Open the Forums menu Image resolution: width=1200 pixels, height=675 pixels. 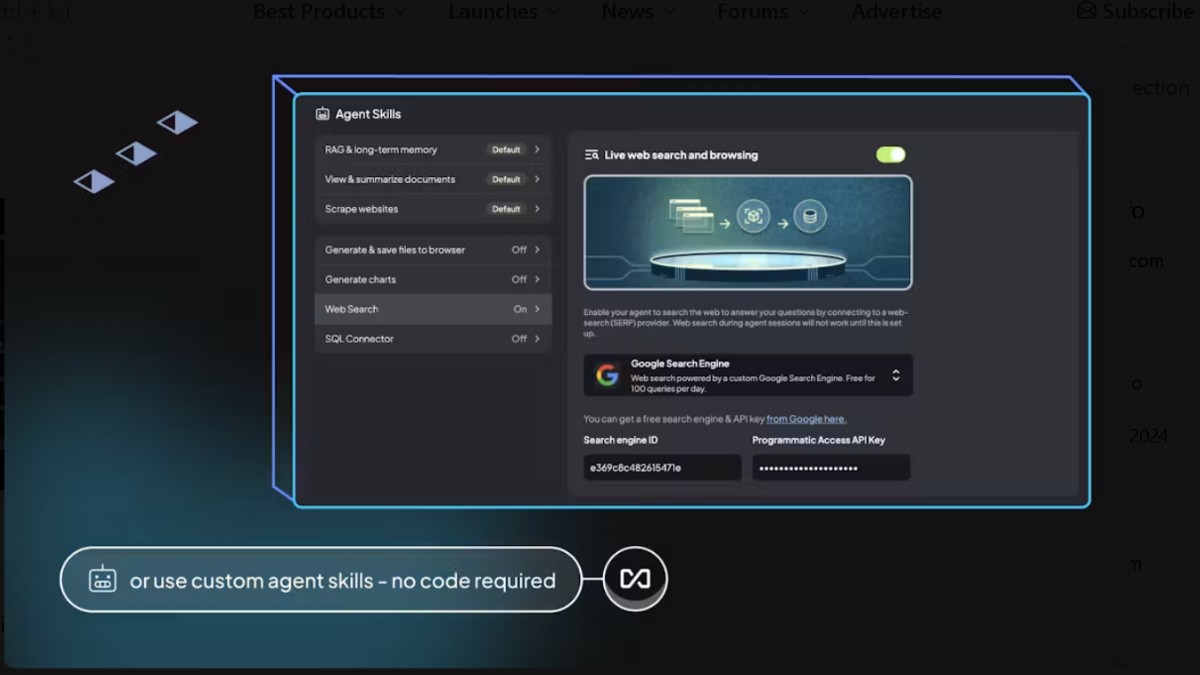763,12
